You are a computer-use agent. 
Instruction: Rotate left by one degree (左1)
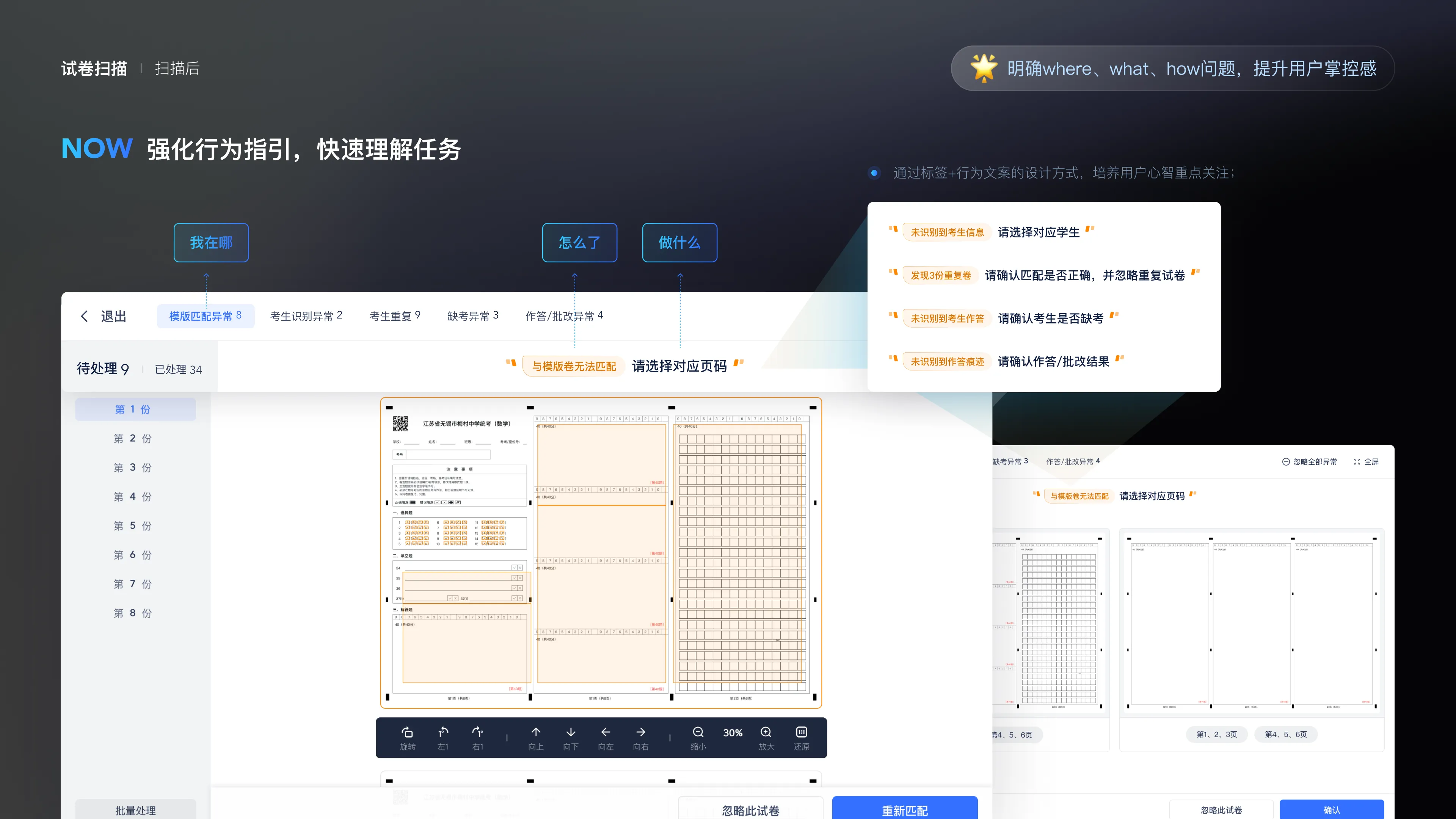point(443,732)
